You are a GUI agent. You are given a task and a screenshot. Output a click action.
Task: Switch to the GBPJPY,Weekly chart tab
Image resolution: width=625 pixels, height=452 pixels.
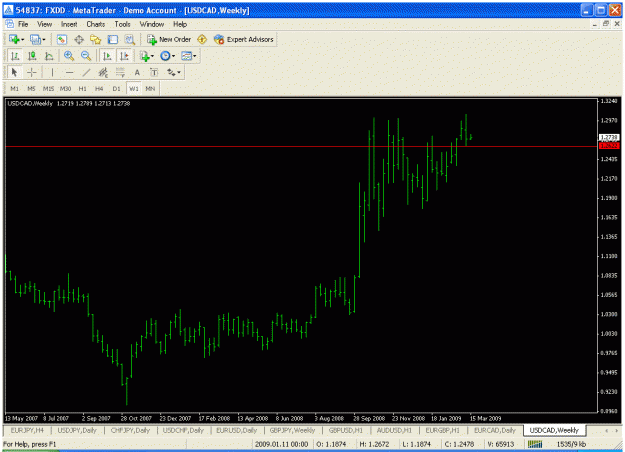(292, 430)
